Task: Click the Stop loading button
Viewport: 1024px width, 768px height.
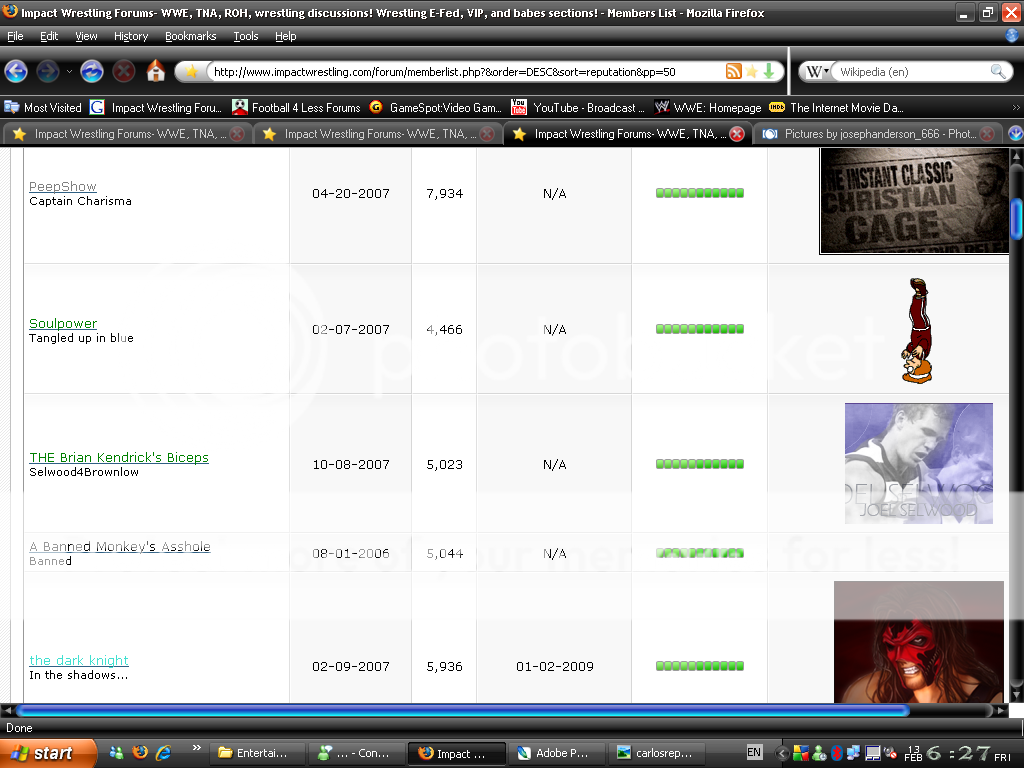Action: coord(124,71)
